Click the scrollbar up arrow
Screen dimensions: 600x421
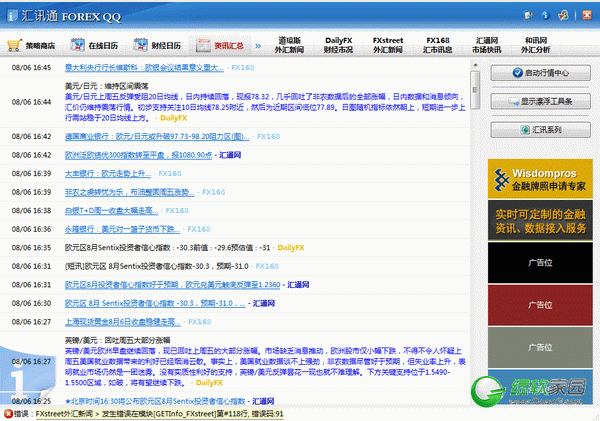475,65
